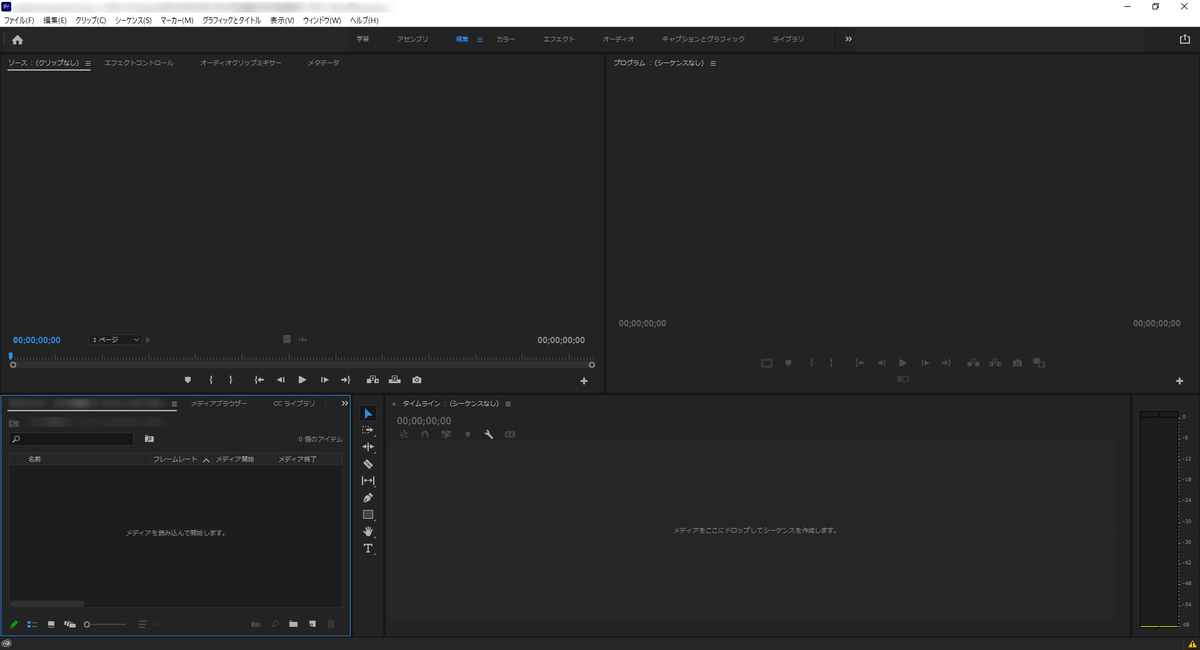This screenshot has height=650, width=1200.
Task: Switch Project panel to icon view
Action: pos(51,624)
